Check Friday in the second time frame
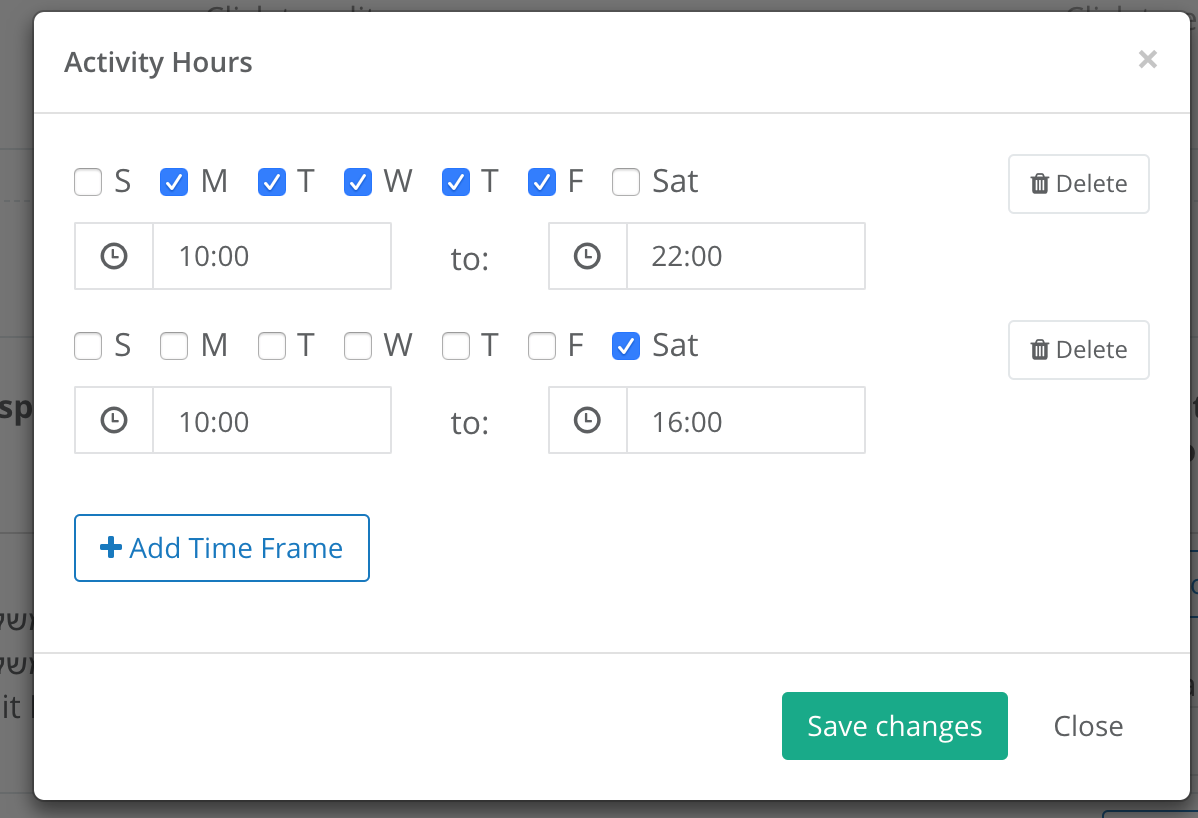Image resolution: width=1198 pixels, height=818 pixels. click(x=542, y=346)
